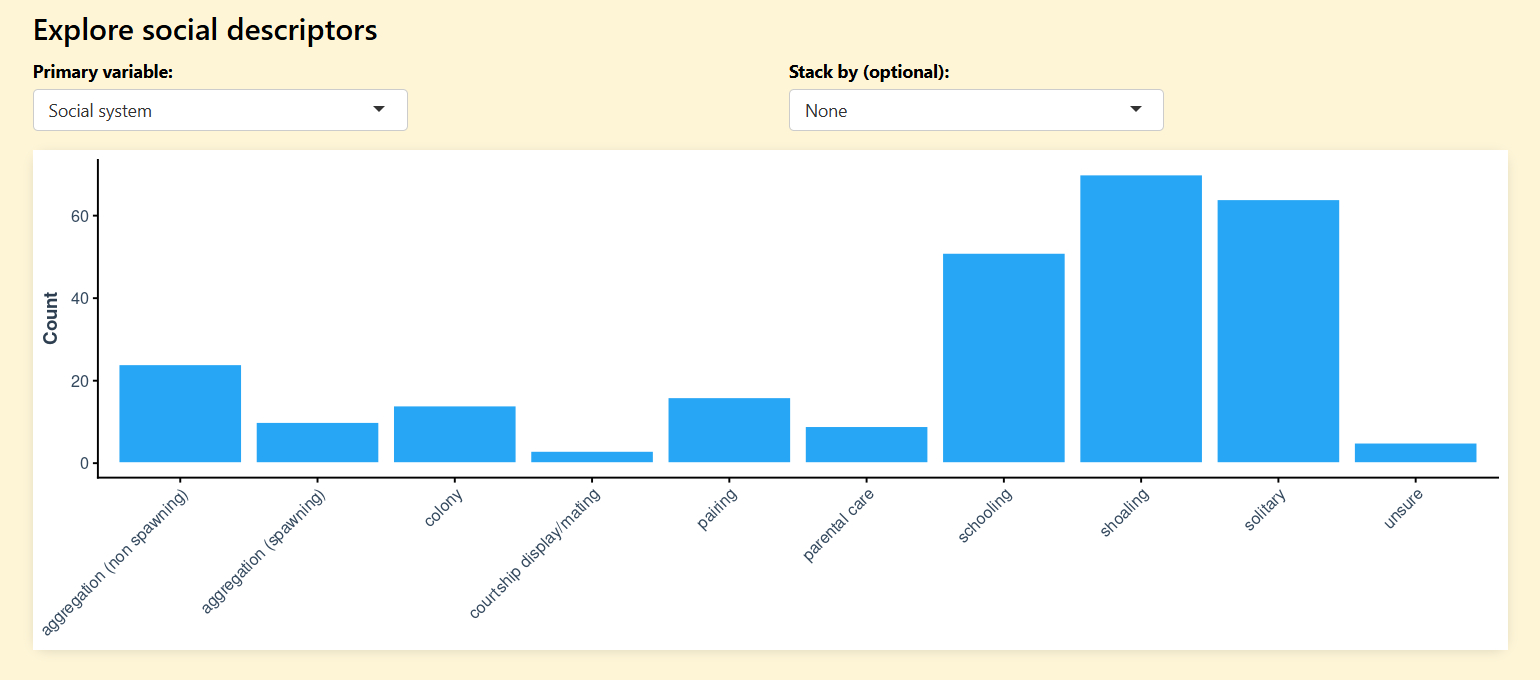Click the 'Count' y-axis title
1540x680 pixels.
[x=51, y=318]
